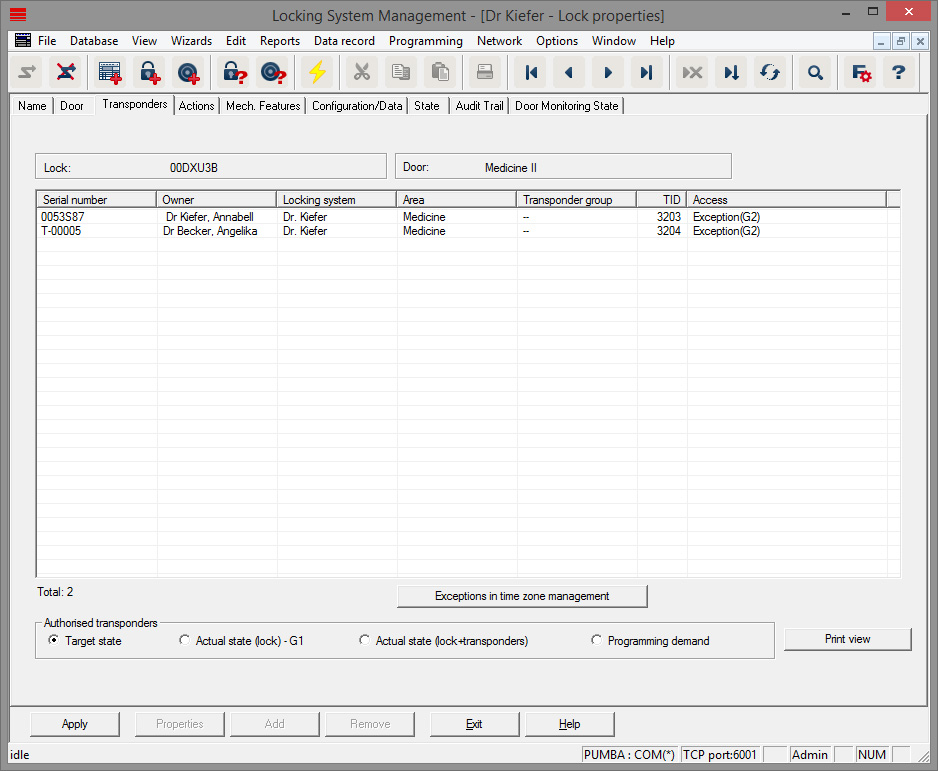
Task: Open the Configuration/Data tab
Action: (x=356, y=106)
